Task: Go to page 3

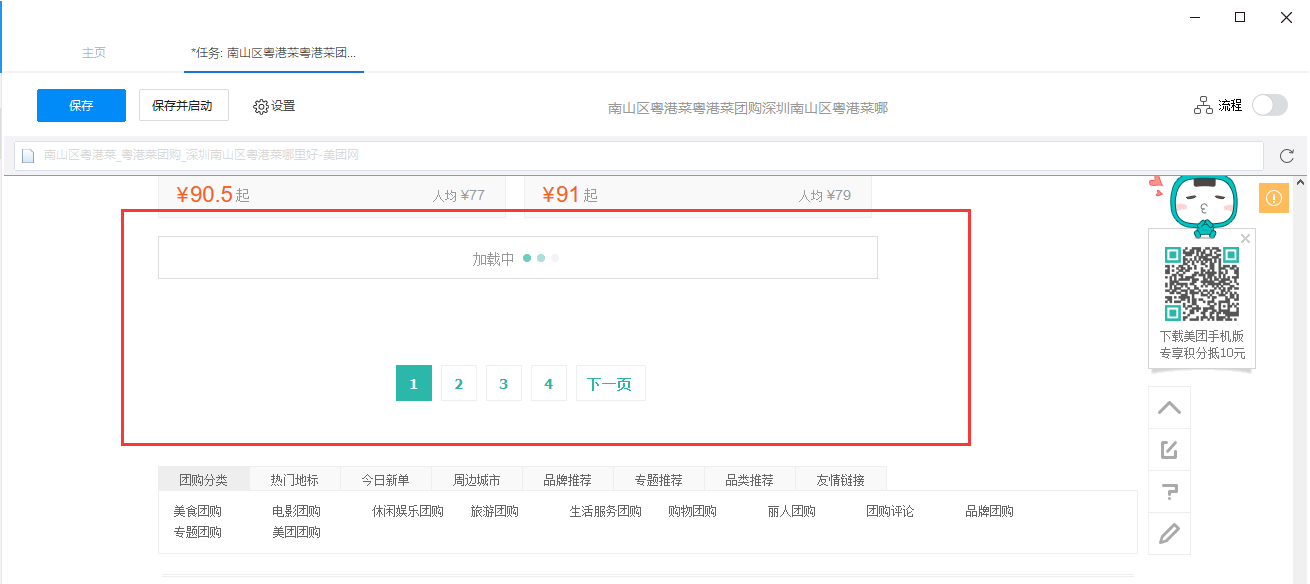Action: 504,383
